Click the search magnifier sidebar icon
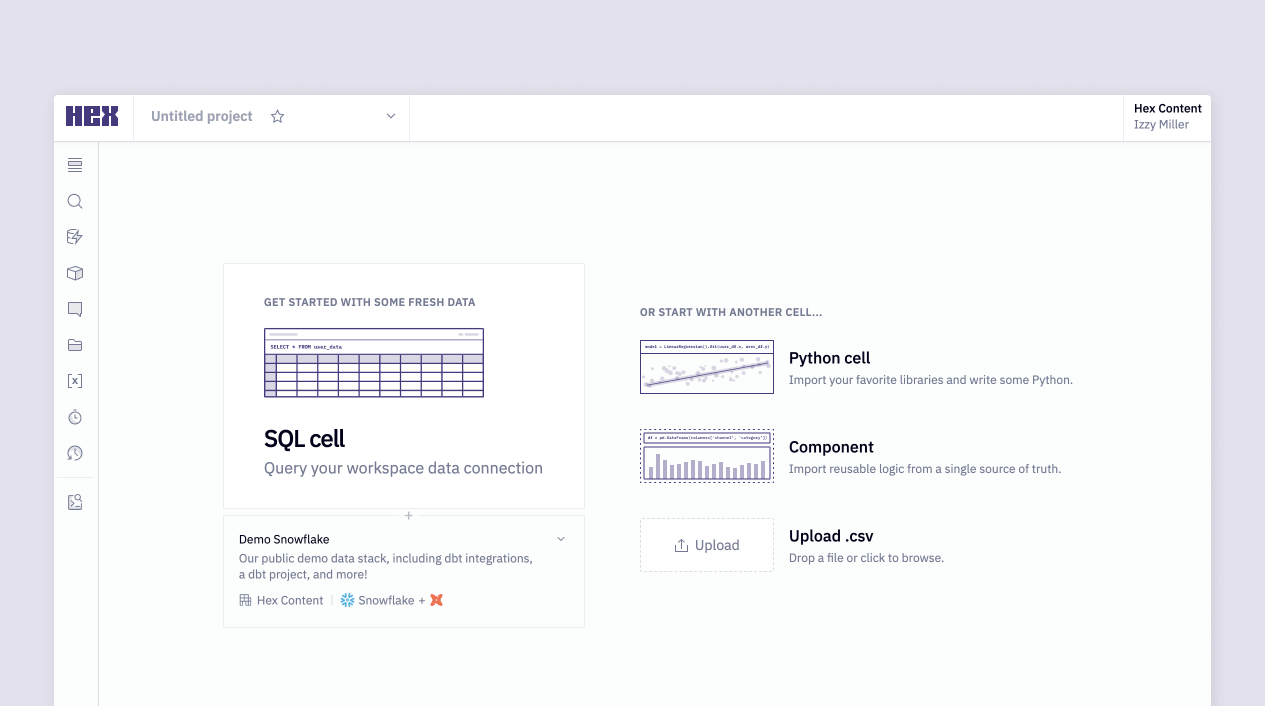 (75, 201)
